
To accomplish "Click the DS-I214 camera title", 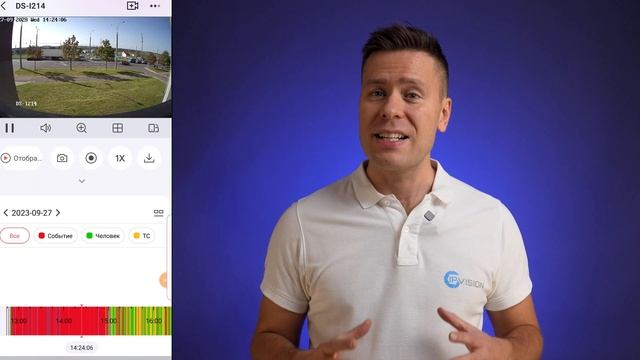I will tap(30, 6).
